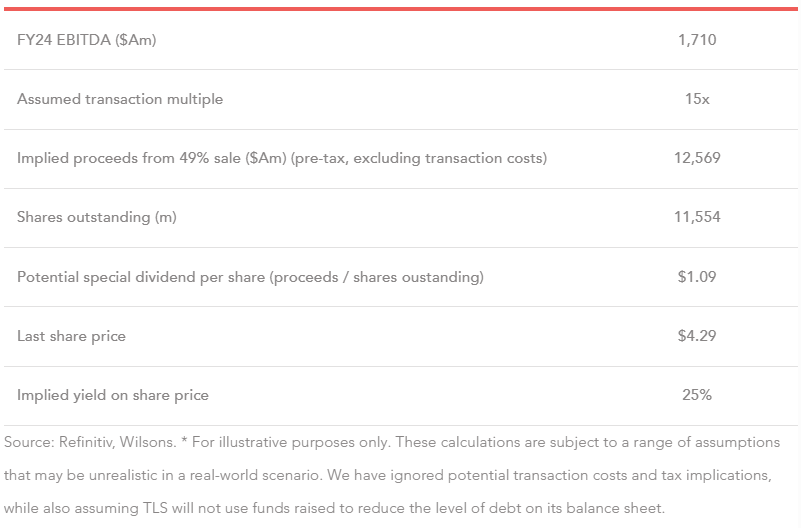Click the Last share price label
This screenshot has height=528, width=801.
coord(71,336)
